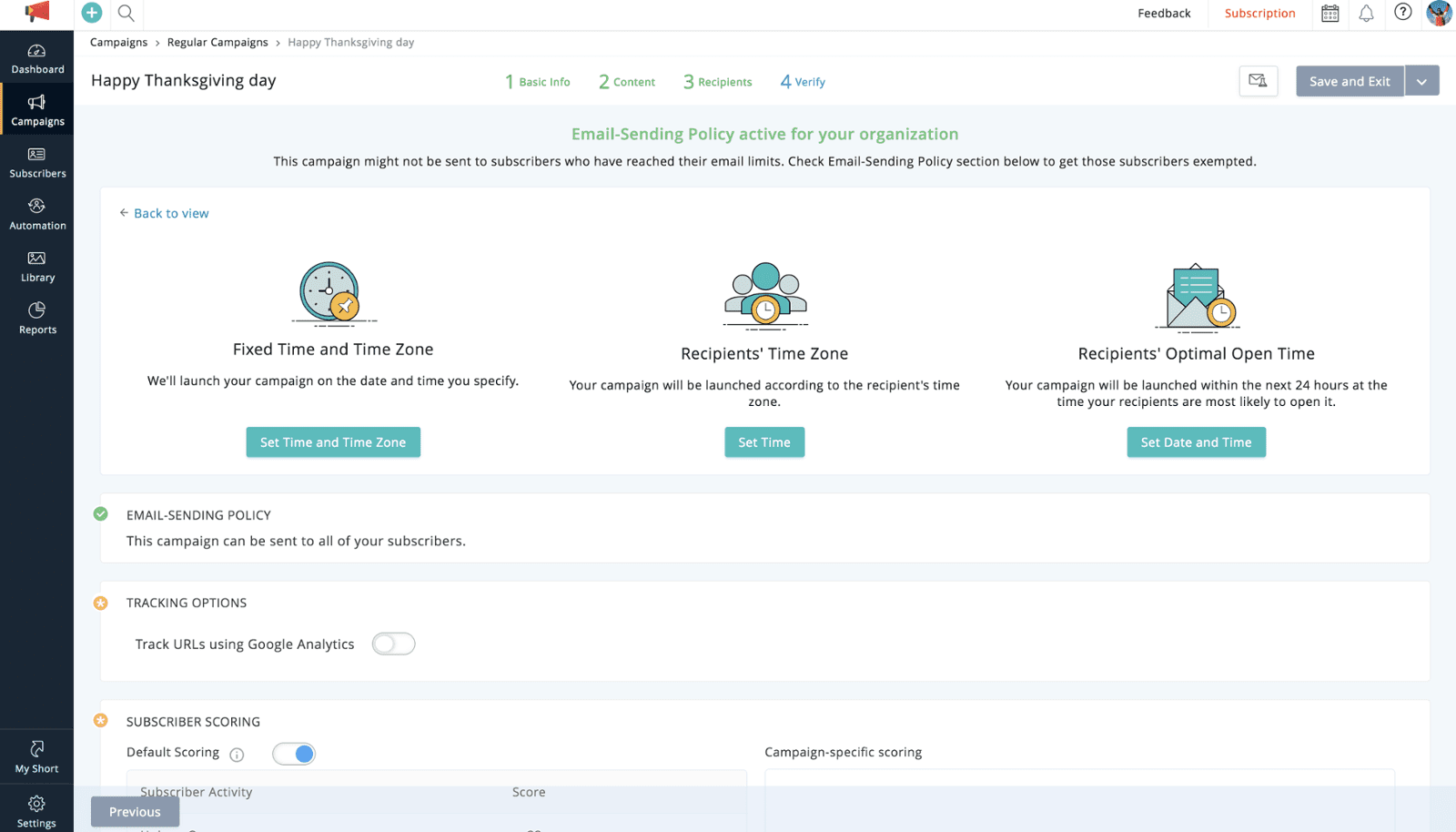Open the help question mark icon
The height and width of the screenshot is (832, 1456).
click(x=1403, y=12)
